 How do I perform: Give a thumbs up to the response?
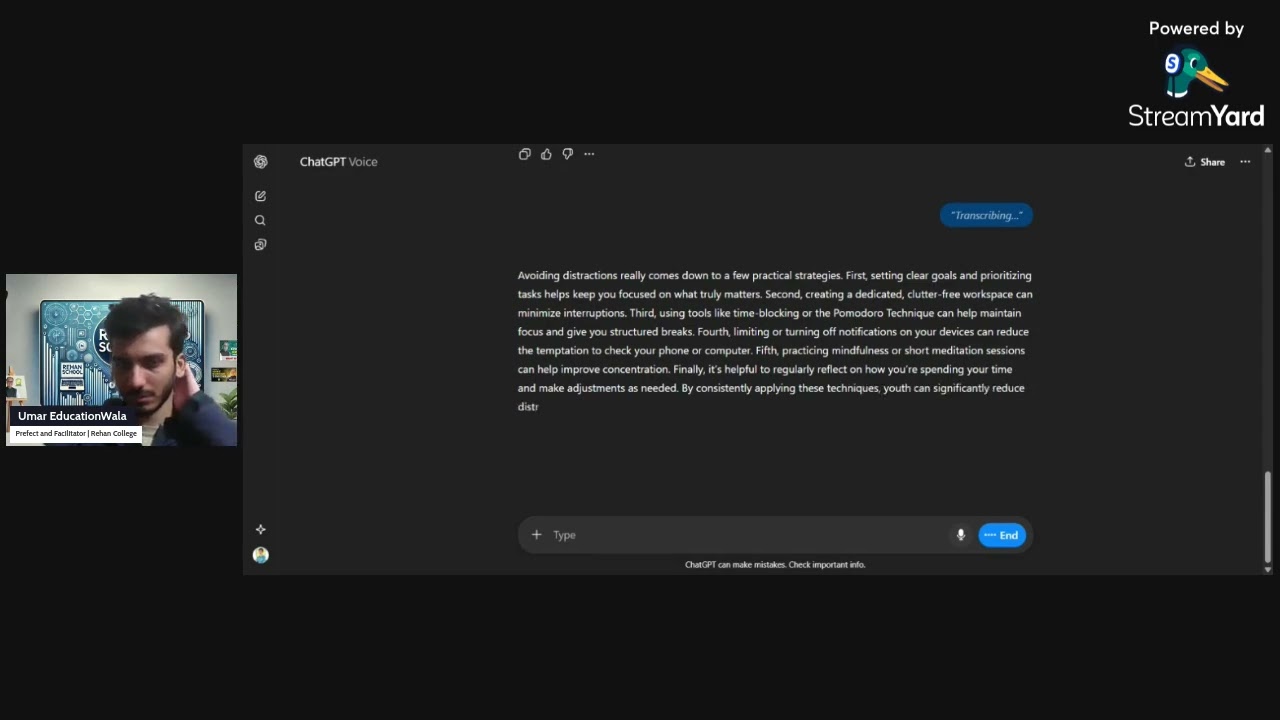pos(546,154)
